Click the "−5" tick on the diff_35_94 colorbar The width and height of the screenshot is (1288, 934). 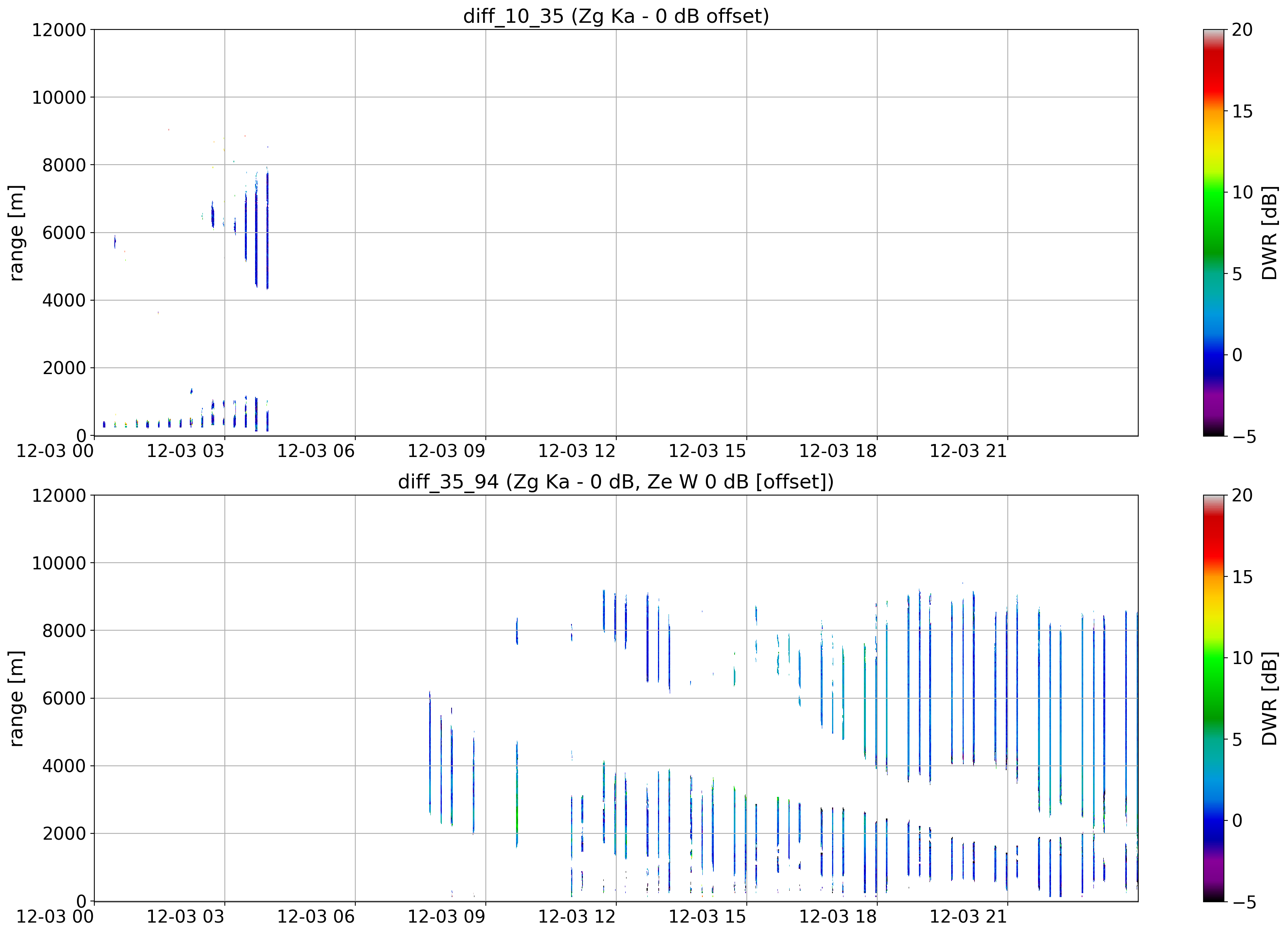point(1244,902)
